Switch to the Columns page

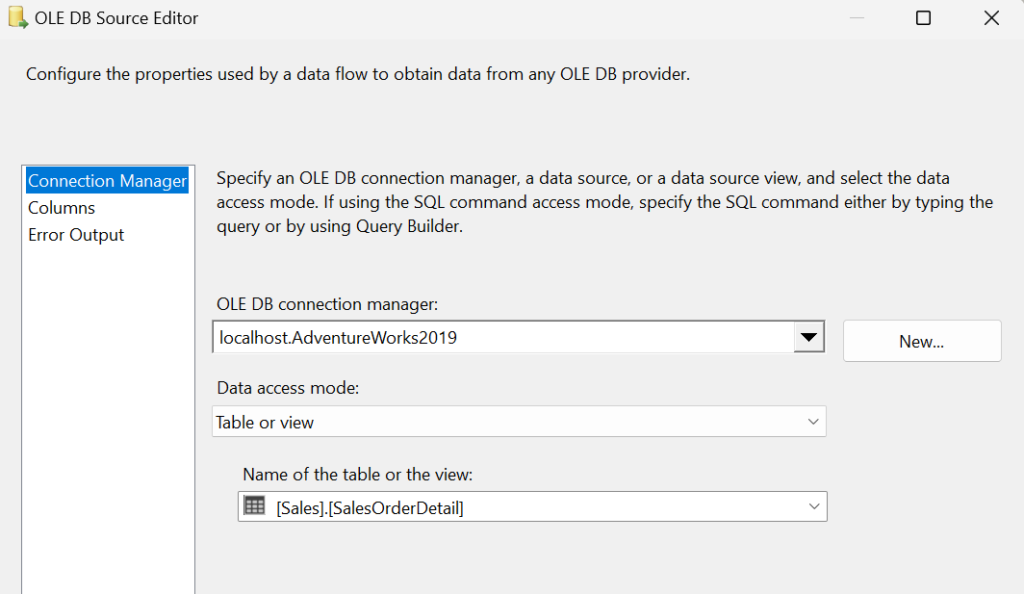(x=61, y=207)
